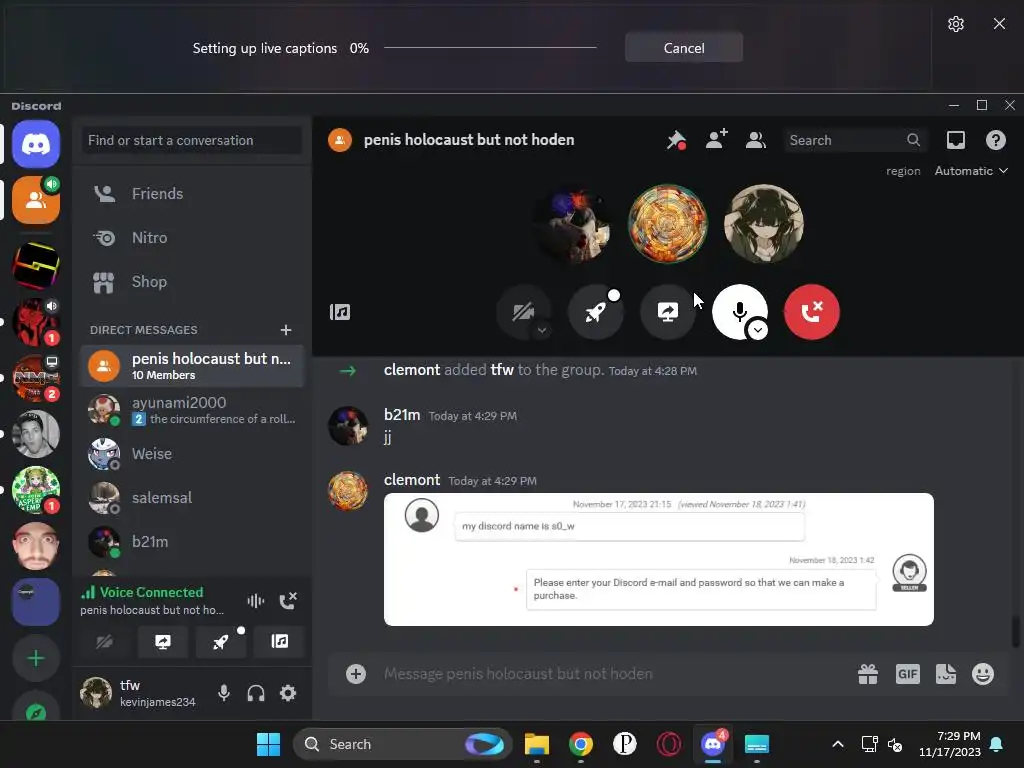The width and height of the screenshot is (1024, 768).
Task: Open the help question mark icon
Action: 995,140
